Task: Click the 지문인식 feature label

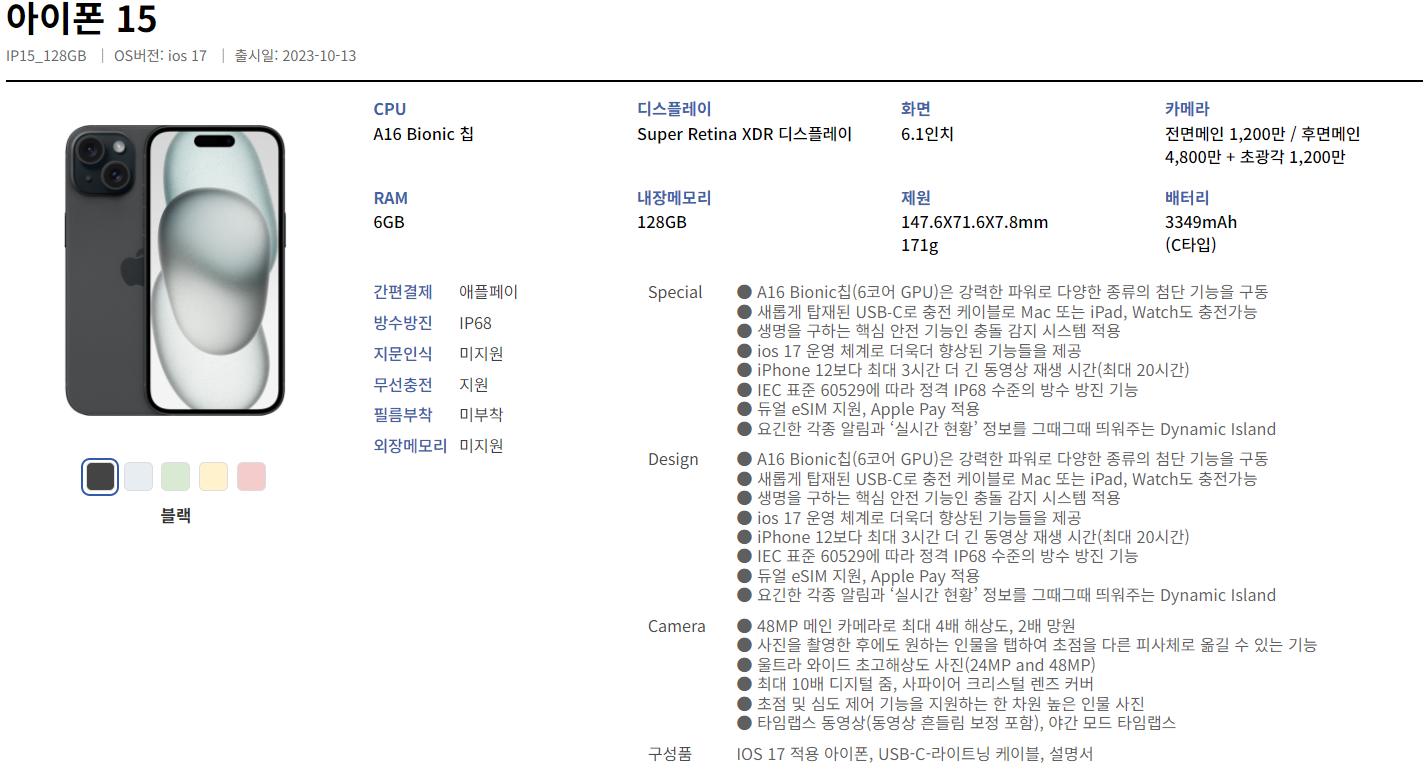Action: [x=403, y=354]
